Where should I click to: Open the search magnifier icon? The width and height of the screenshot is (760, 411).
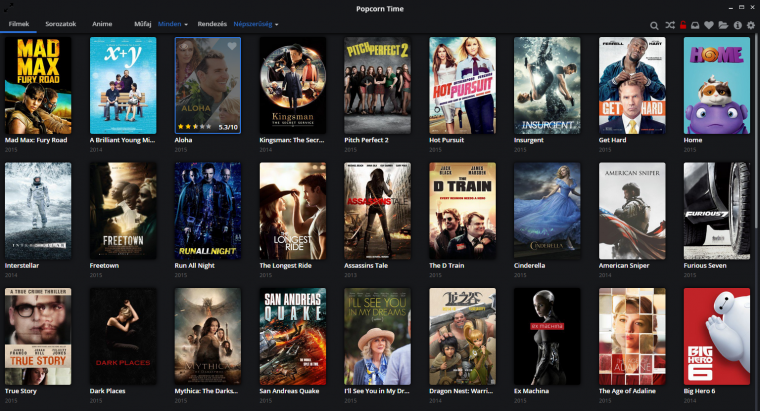click(654, 25)
